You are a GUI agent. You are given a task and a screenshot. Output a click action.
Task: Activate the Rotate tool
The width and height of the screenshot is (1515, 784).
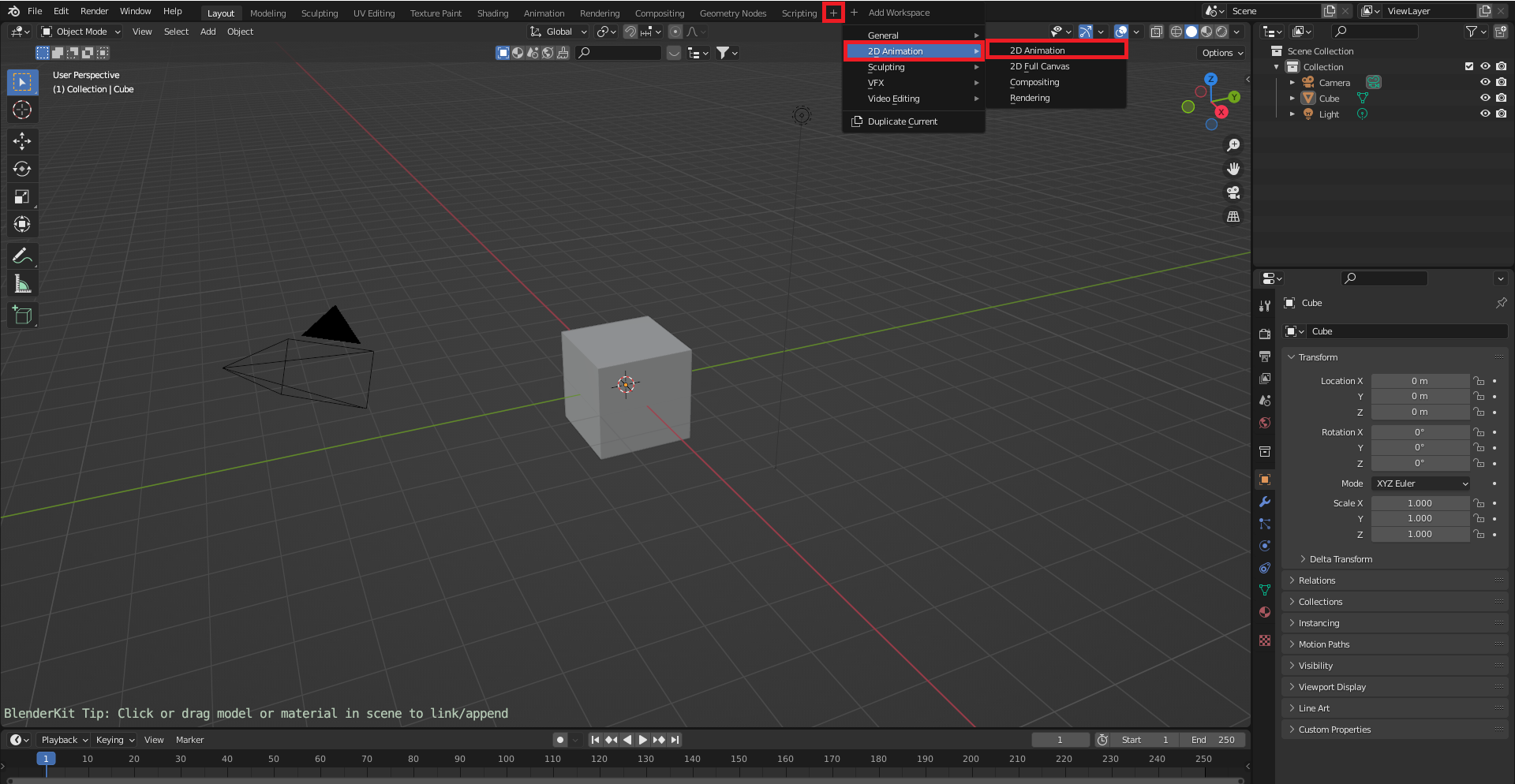22,169
